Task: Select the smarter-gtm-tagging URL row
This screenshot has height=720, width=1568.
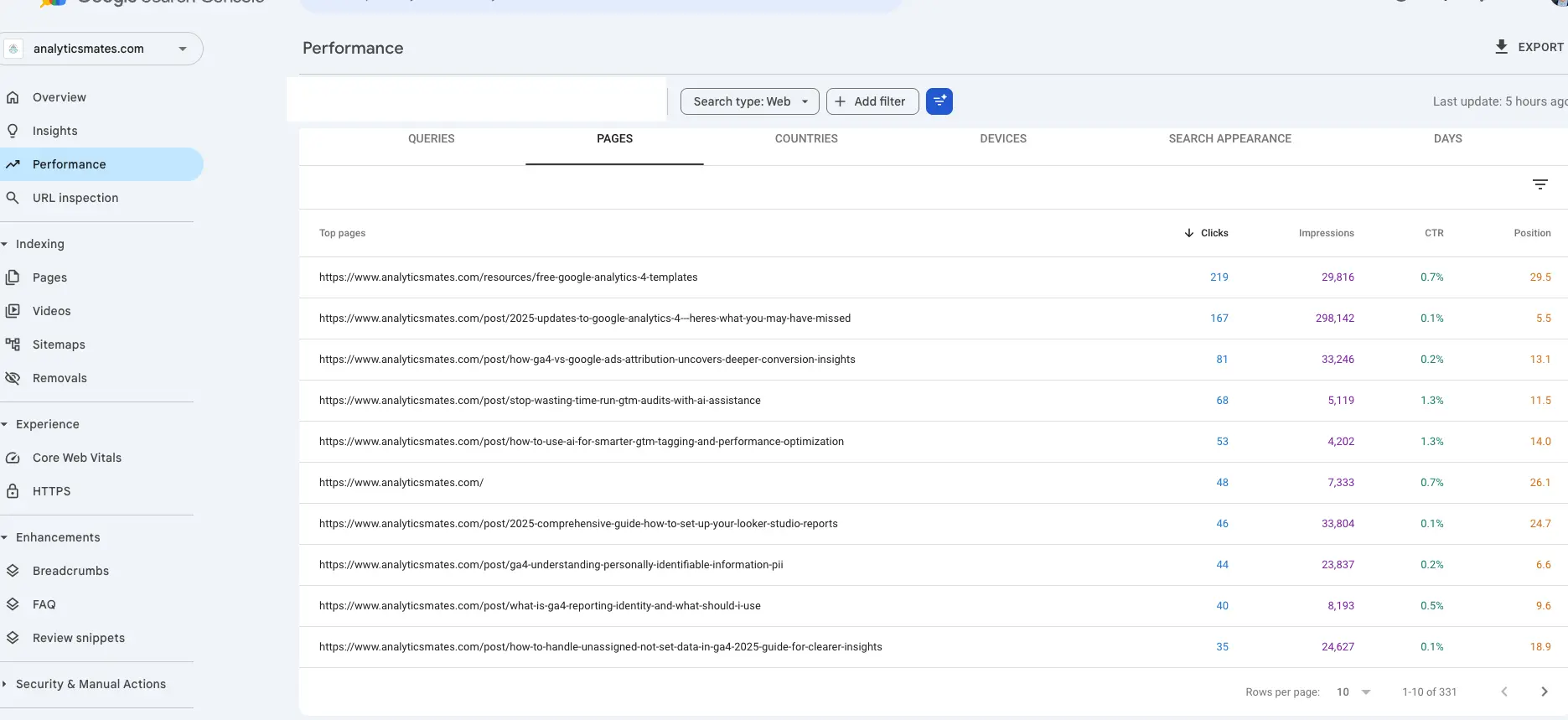Action: 934,442
